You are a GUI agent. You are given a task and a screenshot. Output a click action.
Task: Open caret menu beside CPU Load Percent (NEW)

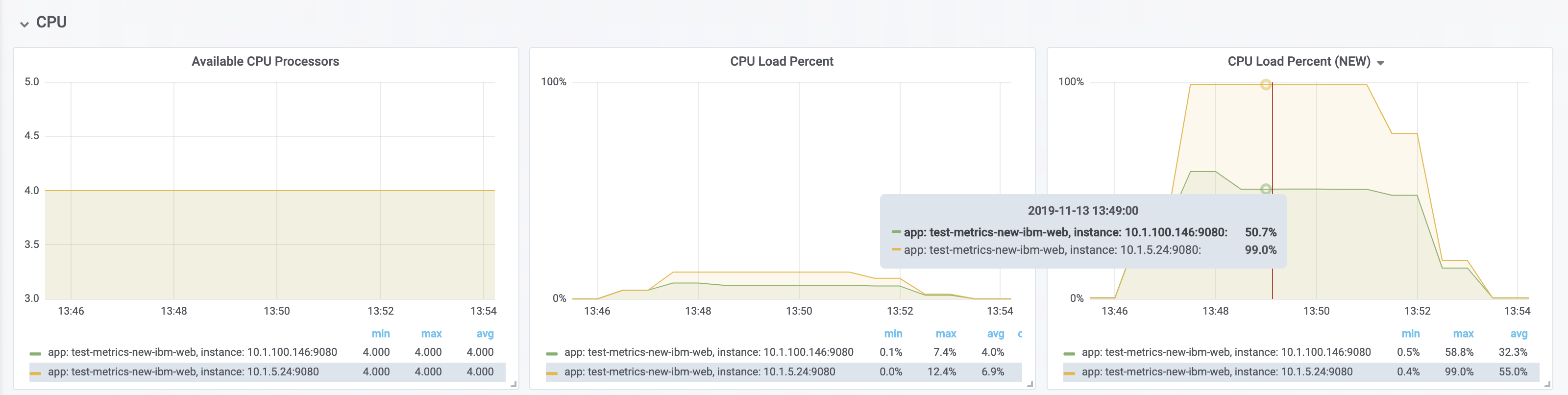pos(1380,63)
